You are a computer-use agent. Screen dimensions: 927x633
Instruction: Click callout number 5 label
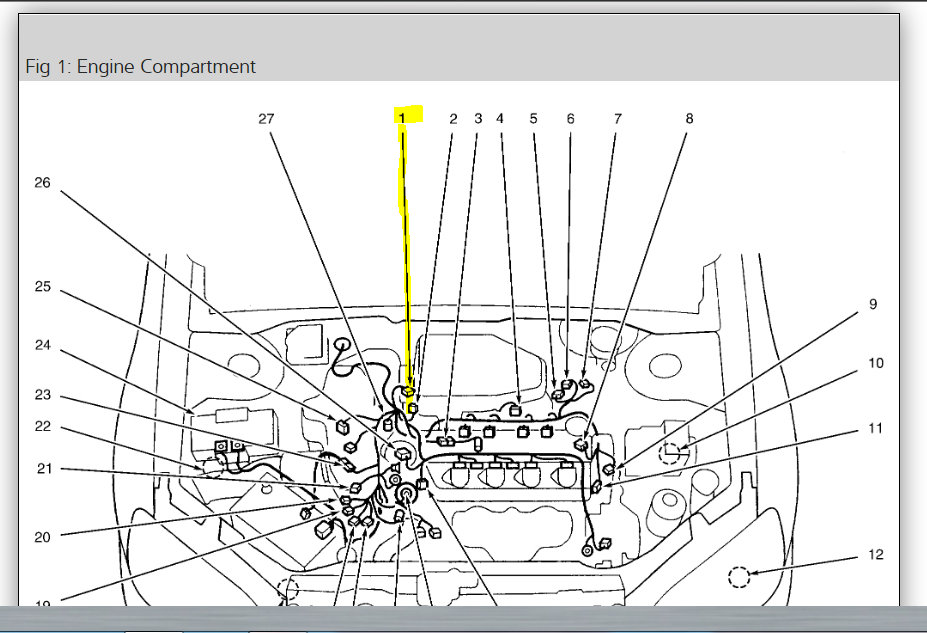pos(533,119)
